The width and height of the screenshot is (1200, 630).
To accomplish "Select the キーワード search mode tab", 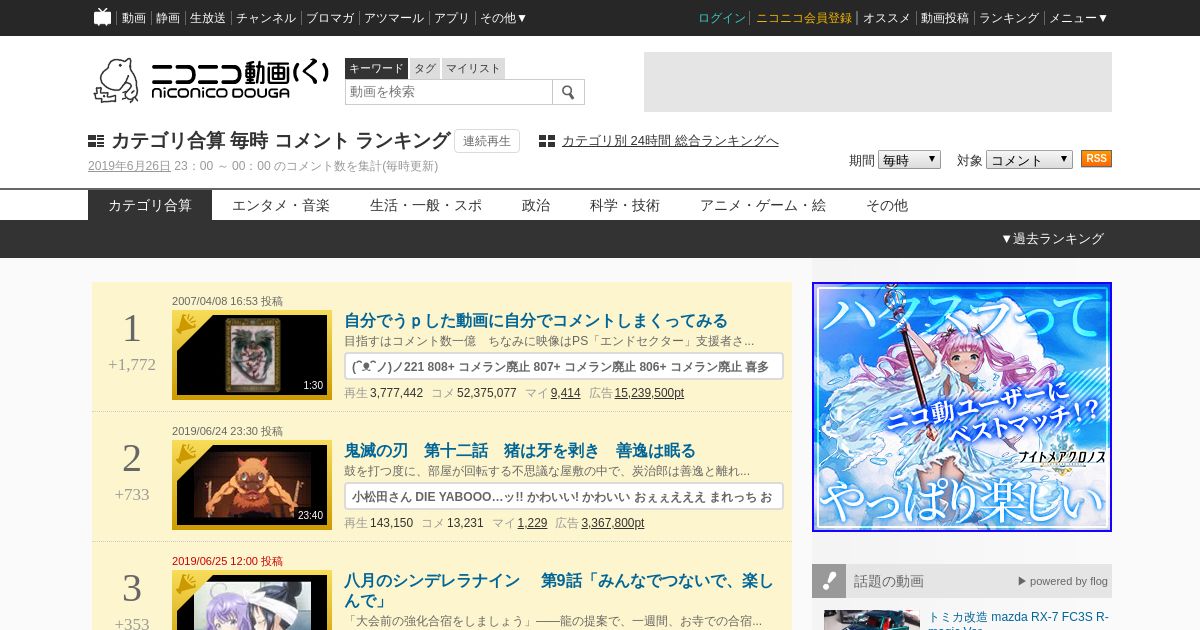I will pos(376,68).
